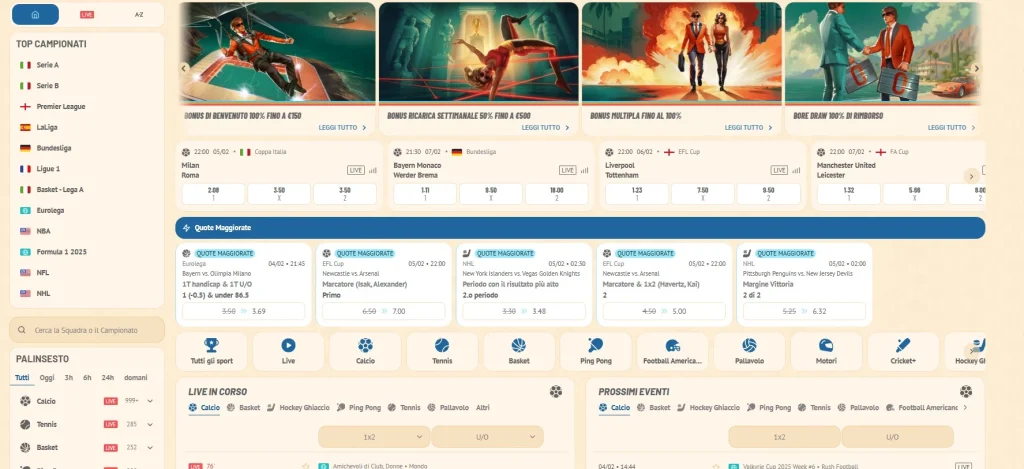Focus the Cerca la Squadra search field
1024x469 pixels.
(87, 330)
